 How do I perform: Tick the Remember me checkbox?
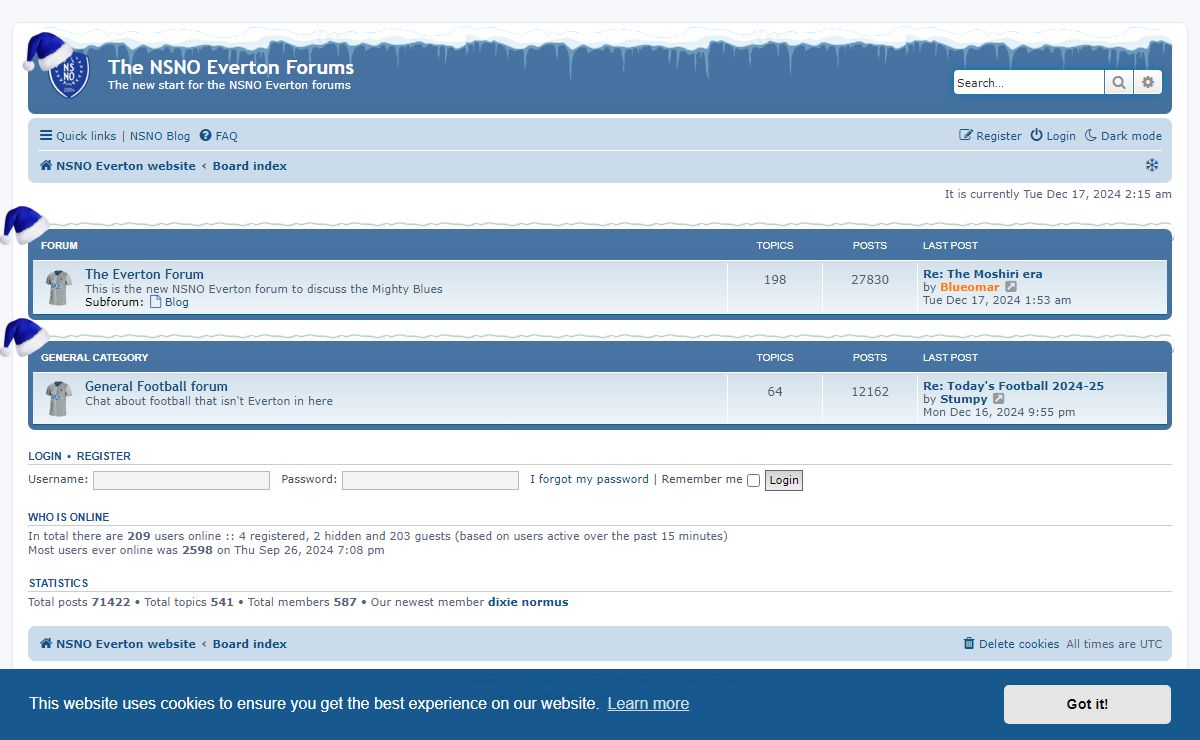(753, 480)
